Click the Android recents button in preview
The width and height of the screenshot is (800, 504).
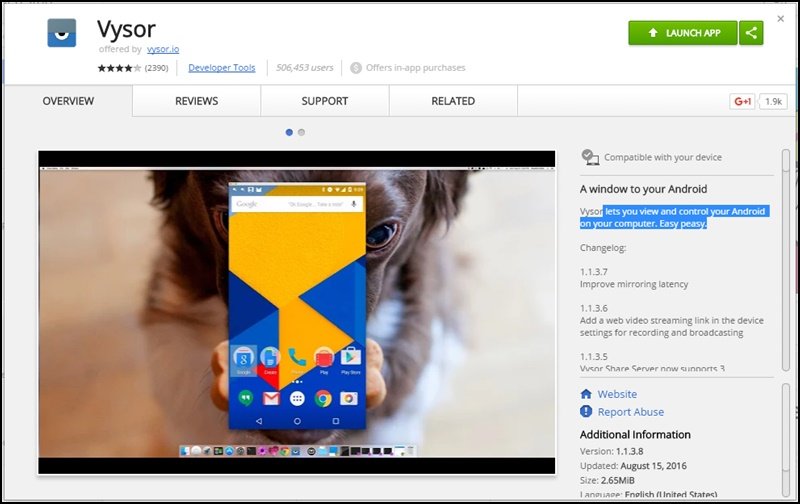(335, 421)
